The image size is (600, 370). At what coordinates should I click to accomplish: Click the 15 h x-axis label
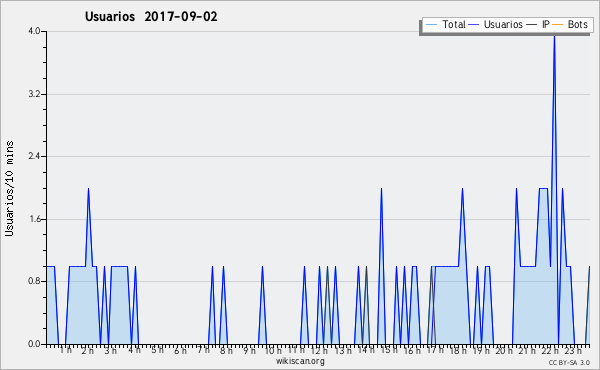pyautogui.click(x=389, y=350)
